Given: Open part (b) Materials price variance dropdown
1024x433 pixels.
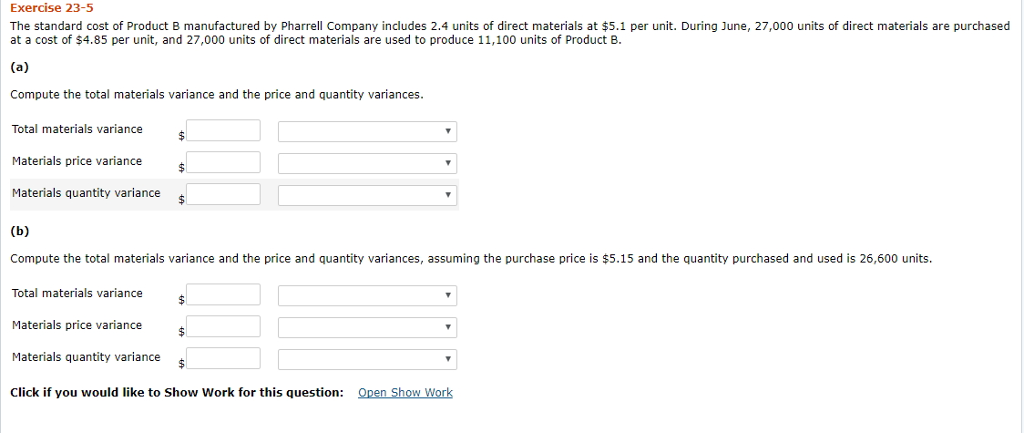Looking at the screenshot, I should click(367, 327).
